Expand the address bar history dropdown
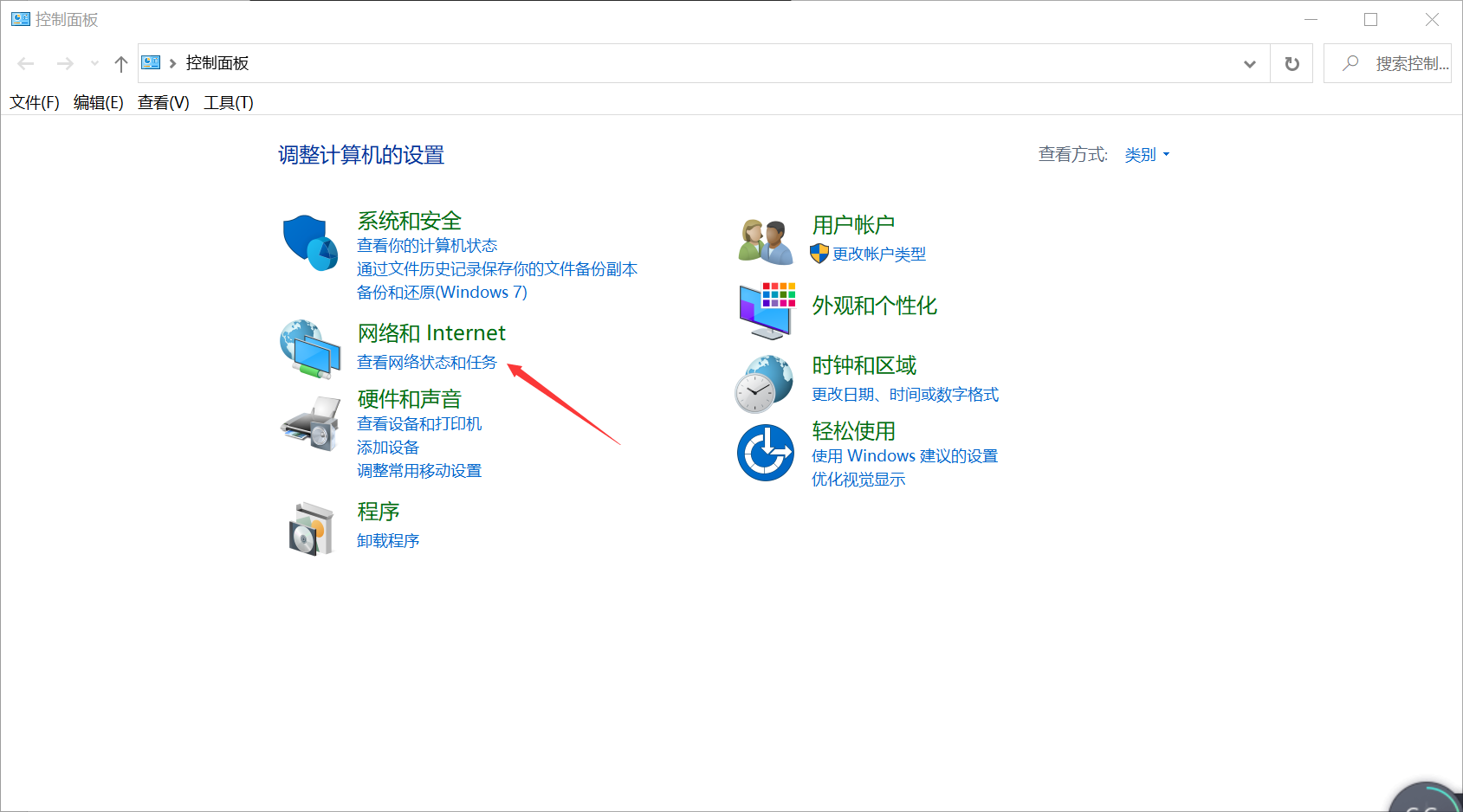The image size is (1463, 812). click(1250, 62)
